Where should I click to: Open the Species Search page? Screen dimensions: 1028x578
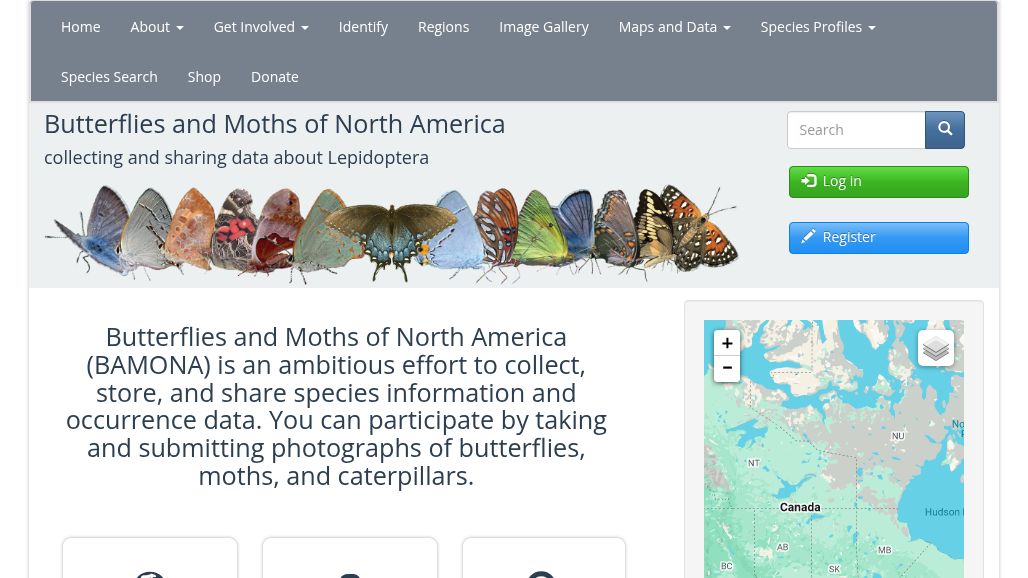pyautogui.click(x=109, y=77)
